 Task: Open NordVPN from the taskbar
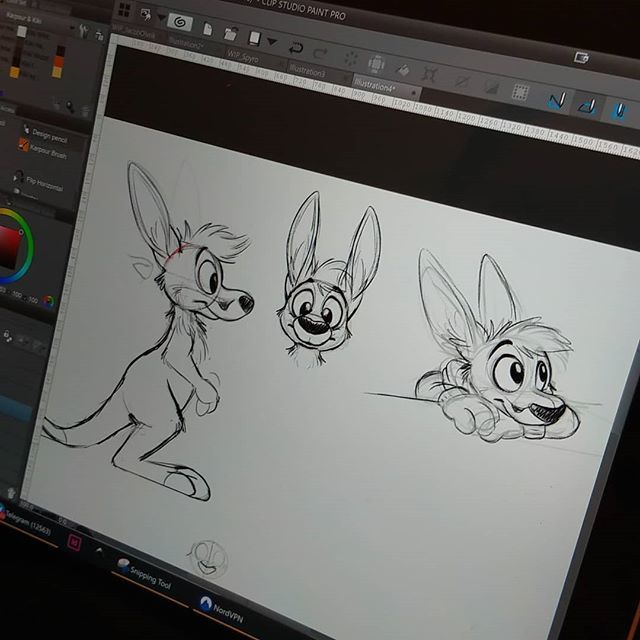pyautogui.click(x=222, y=610)
